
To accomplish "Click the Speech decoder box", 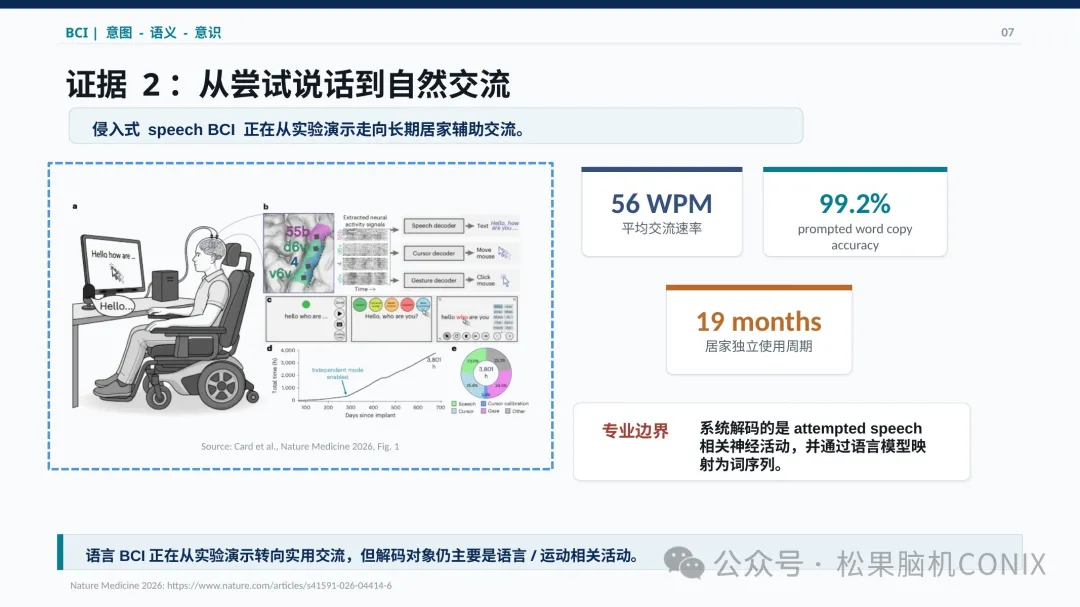I will pos(433,225).
